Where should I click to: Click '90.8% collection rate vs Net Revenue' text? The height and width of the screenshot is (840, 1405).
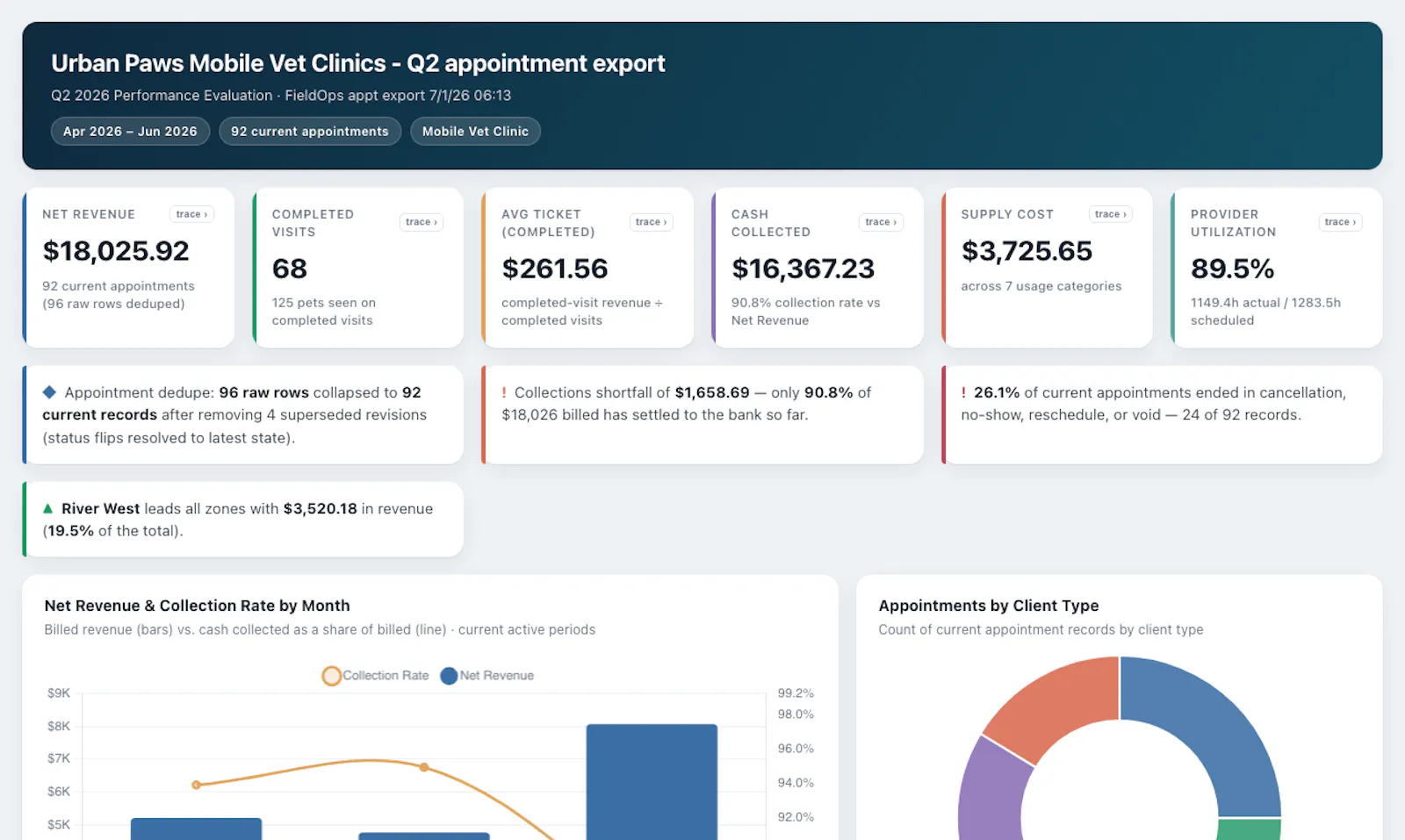click(806, 312)
